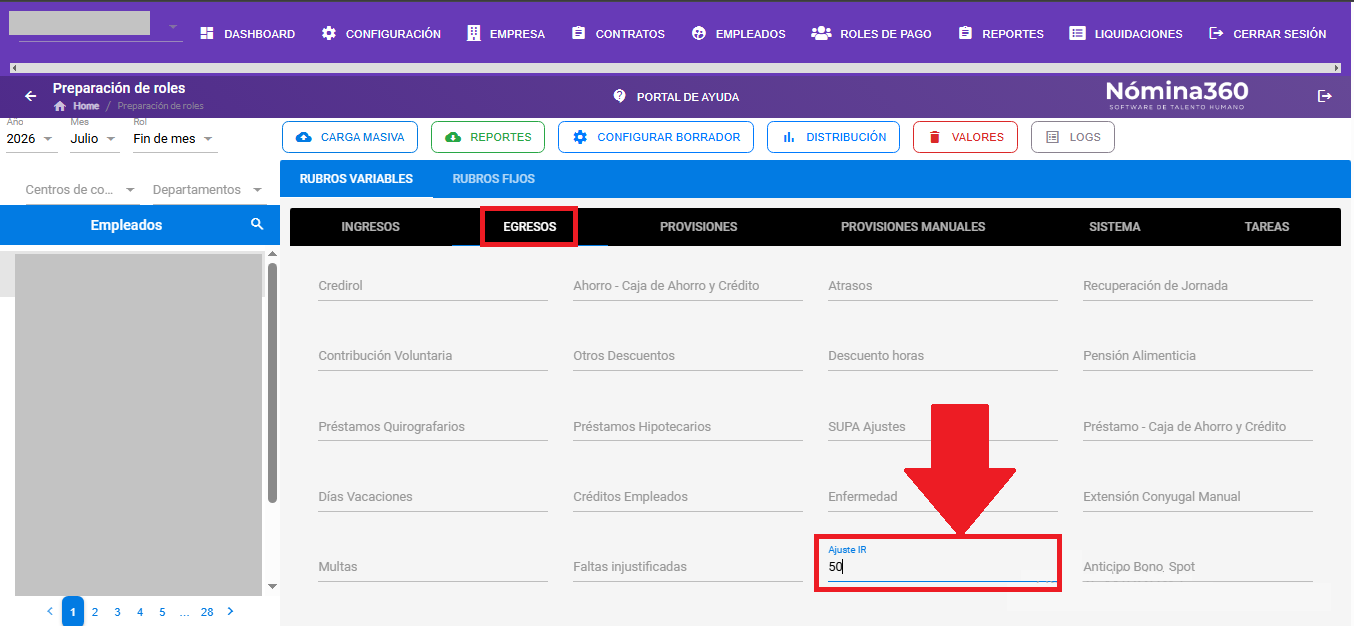Click Días Vacaciones field
The height and width of the screenshot is (626, 1354).
click(x=433, y=497)
